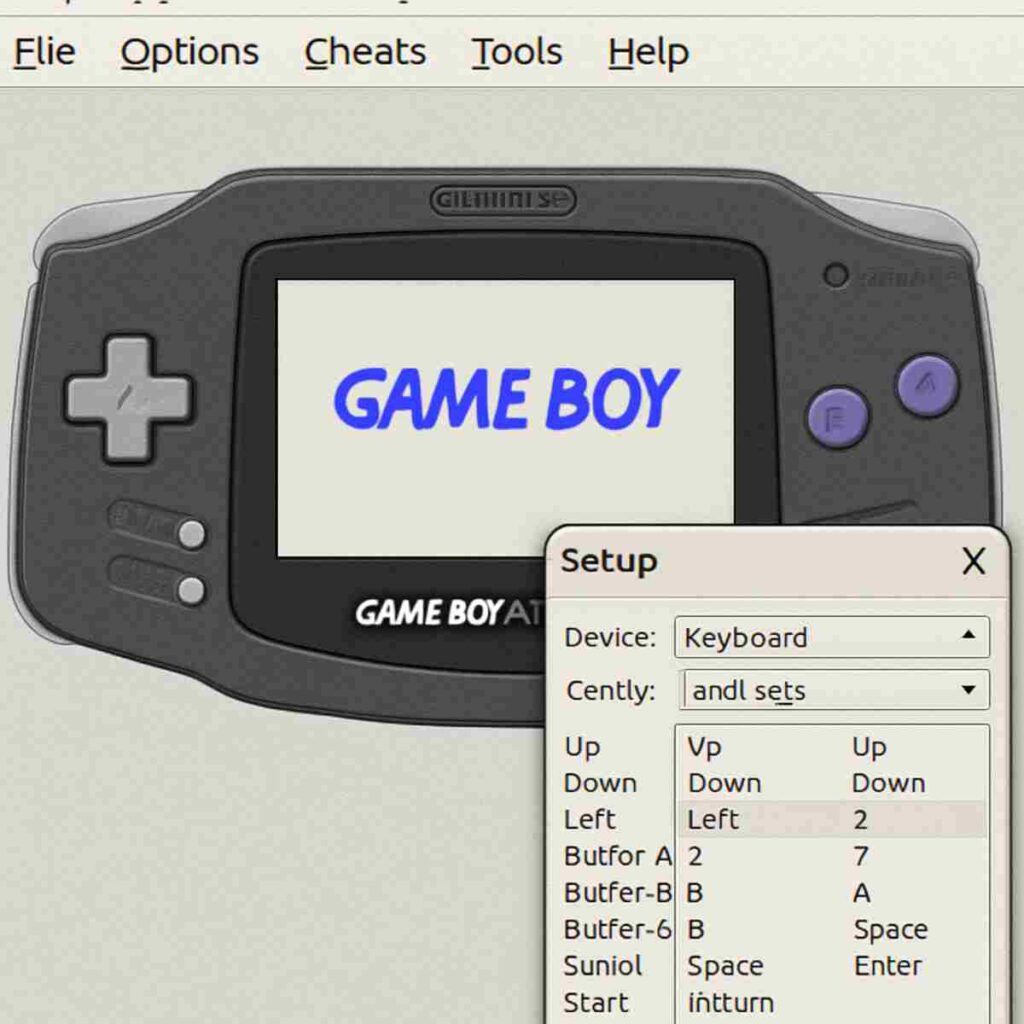The width and height of the screenshot is (1024, 1024).
Task: Open the Cently dropdown showing andl sets
Action: [x=834, y=690]
